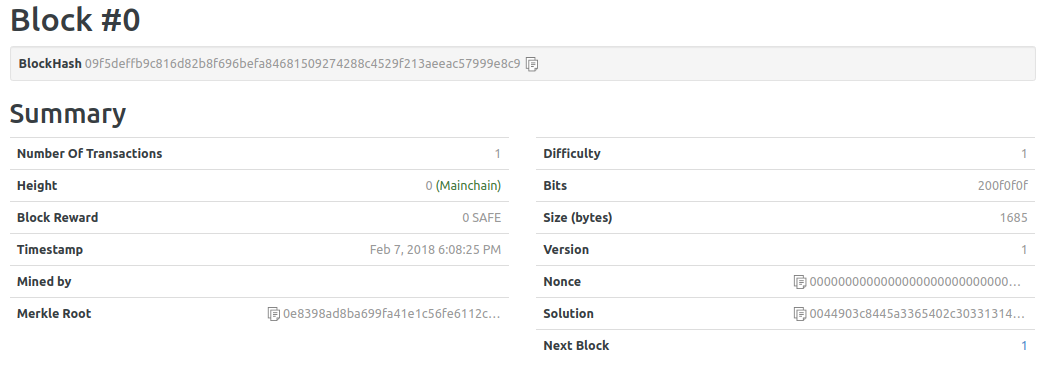Click the Size value 1685
Viewport: 1046px width, 375px height.
(1013, 218)
